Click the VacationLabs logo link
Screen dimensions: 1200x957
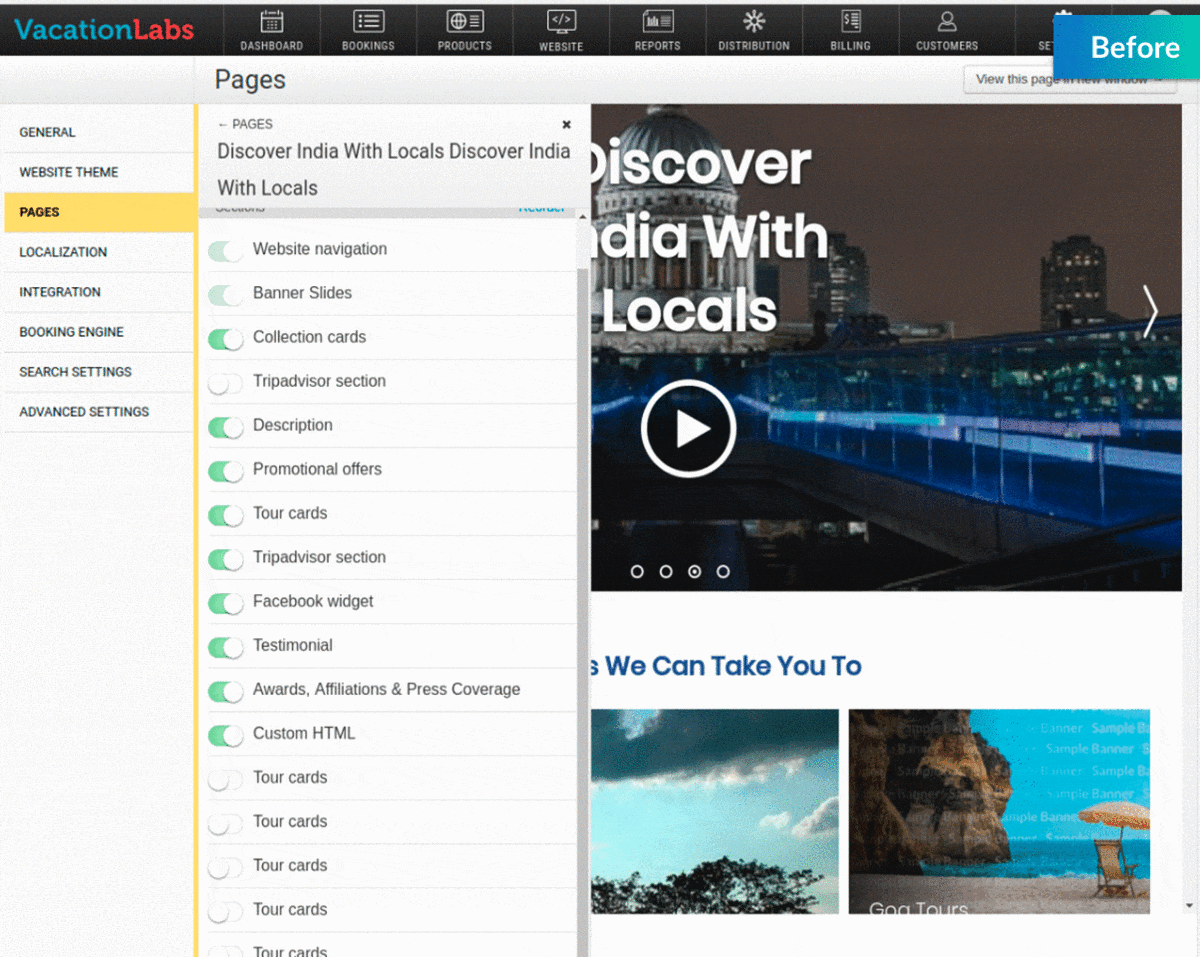[x=104, y=29]
